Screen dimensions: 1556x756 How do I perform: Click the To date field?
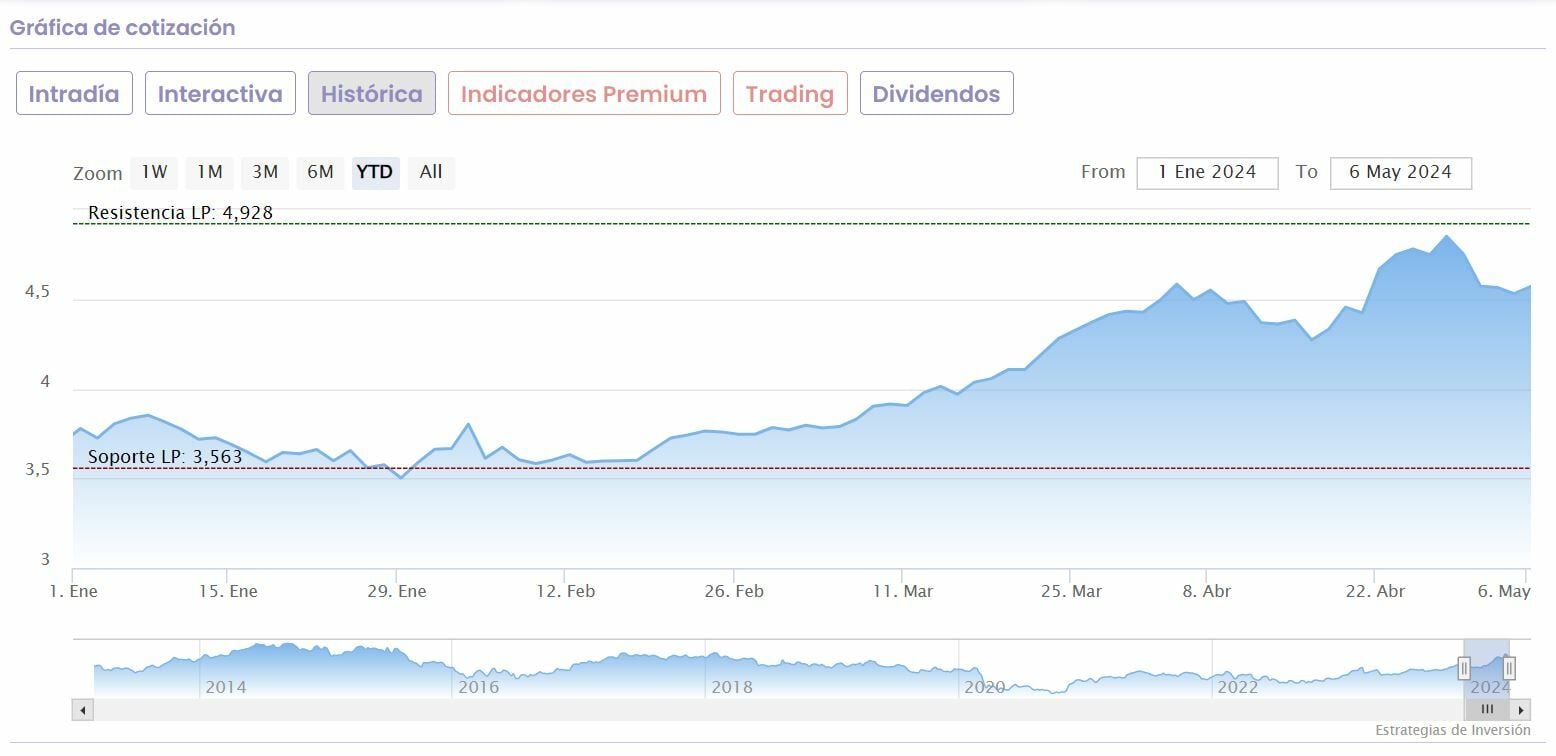[1400, 172]
